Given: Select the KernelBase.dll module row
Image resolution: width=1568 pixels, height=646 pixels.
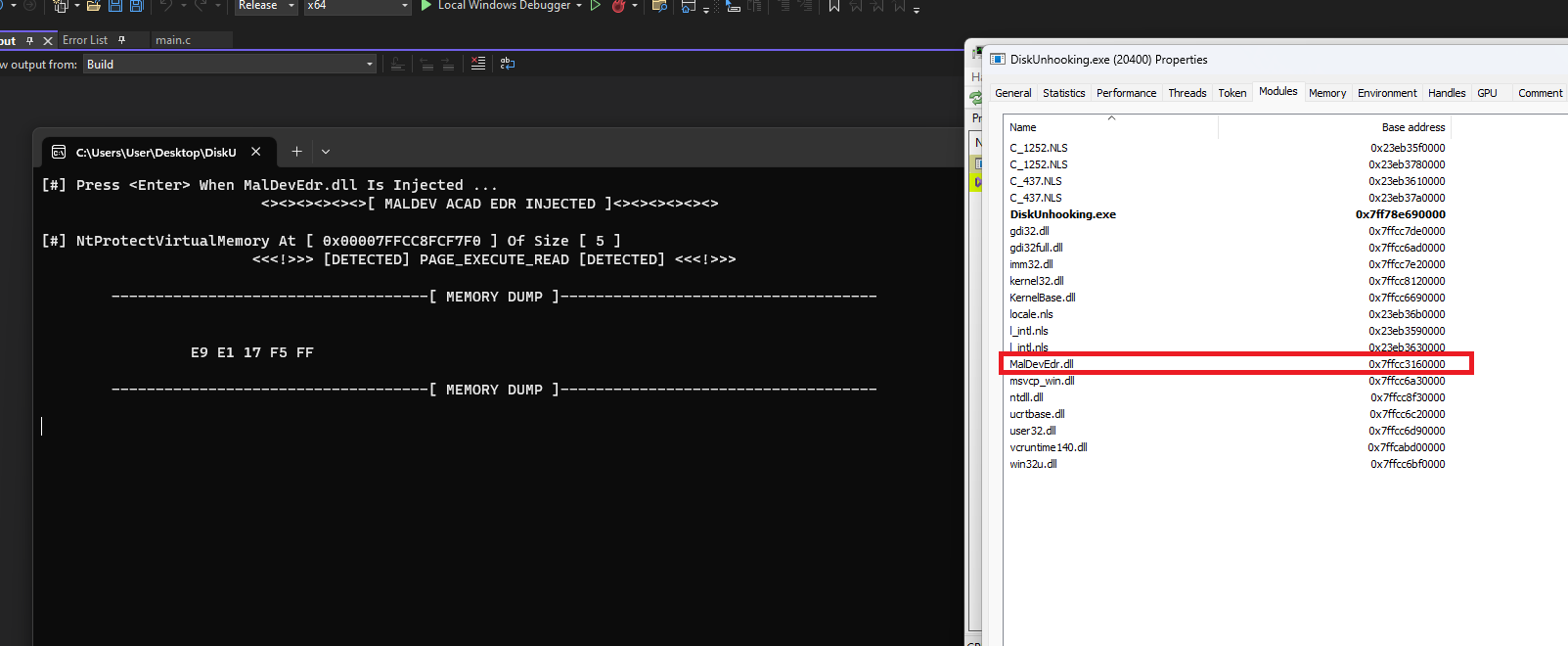Looking at the screenshot, I should coord(1227,298).
